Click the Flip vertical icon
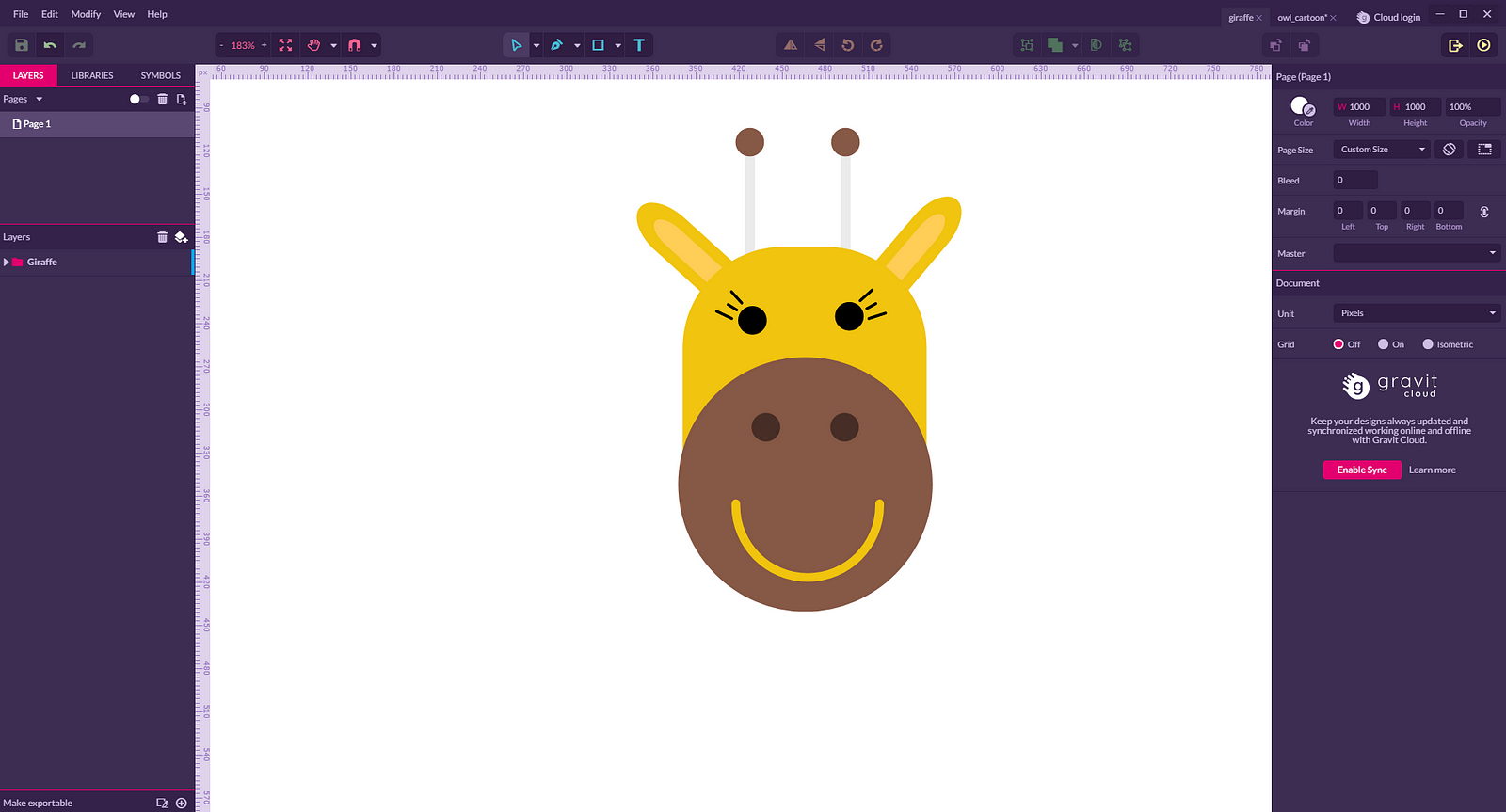Image resolution: width=1506 pixels, height=812 pixels. pos(819,45)
